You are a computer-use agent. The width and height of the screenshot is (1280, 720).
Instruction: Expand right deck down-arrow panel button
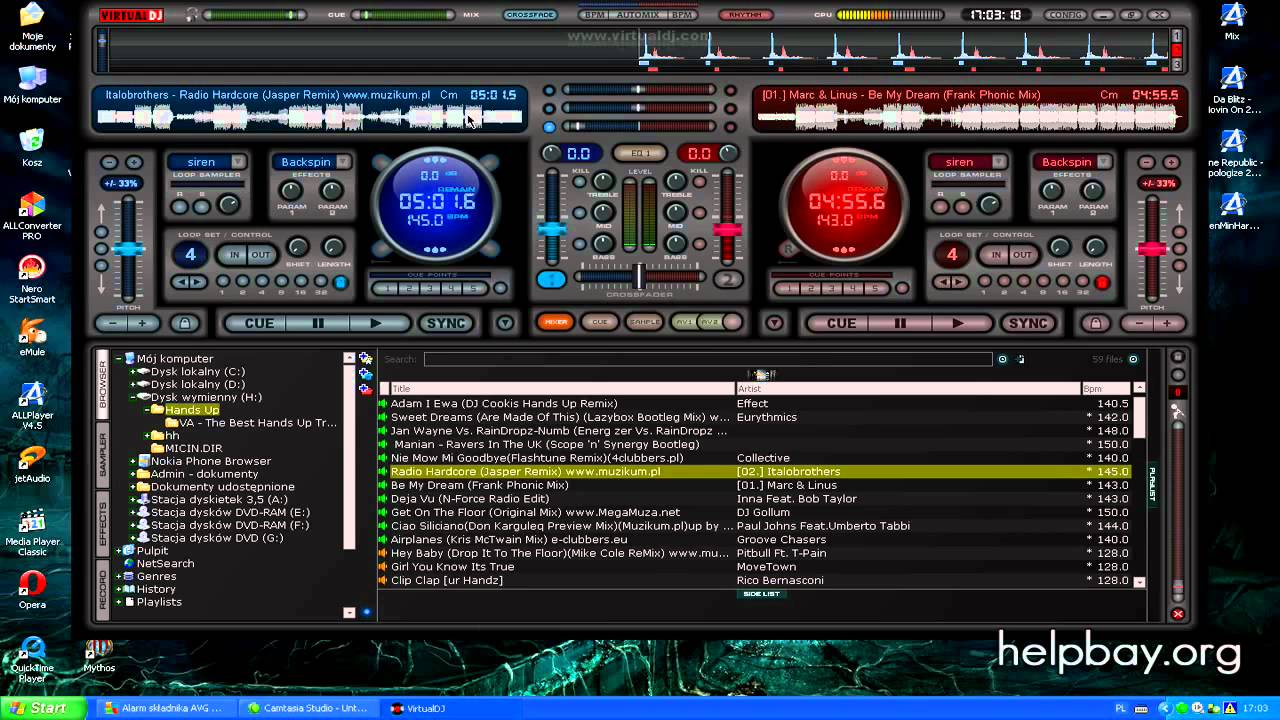[x=774, y=323]
